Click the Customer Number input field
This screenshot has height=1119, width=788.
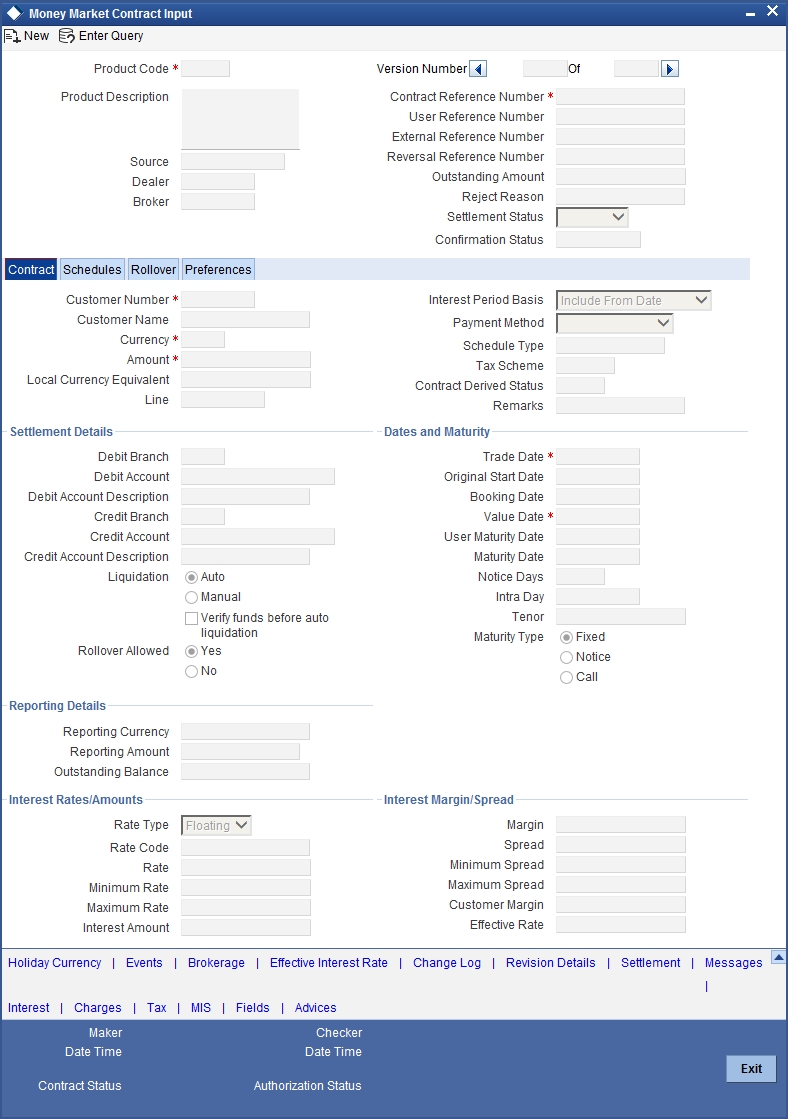pos(218,300)
